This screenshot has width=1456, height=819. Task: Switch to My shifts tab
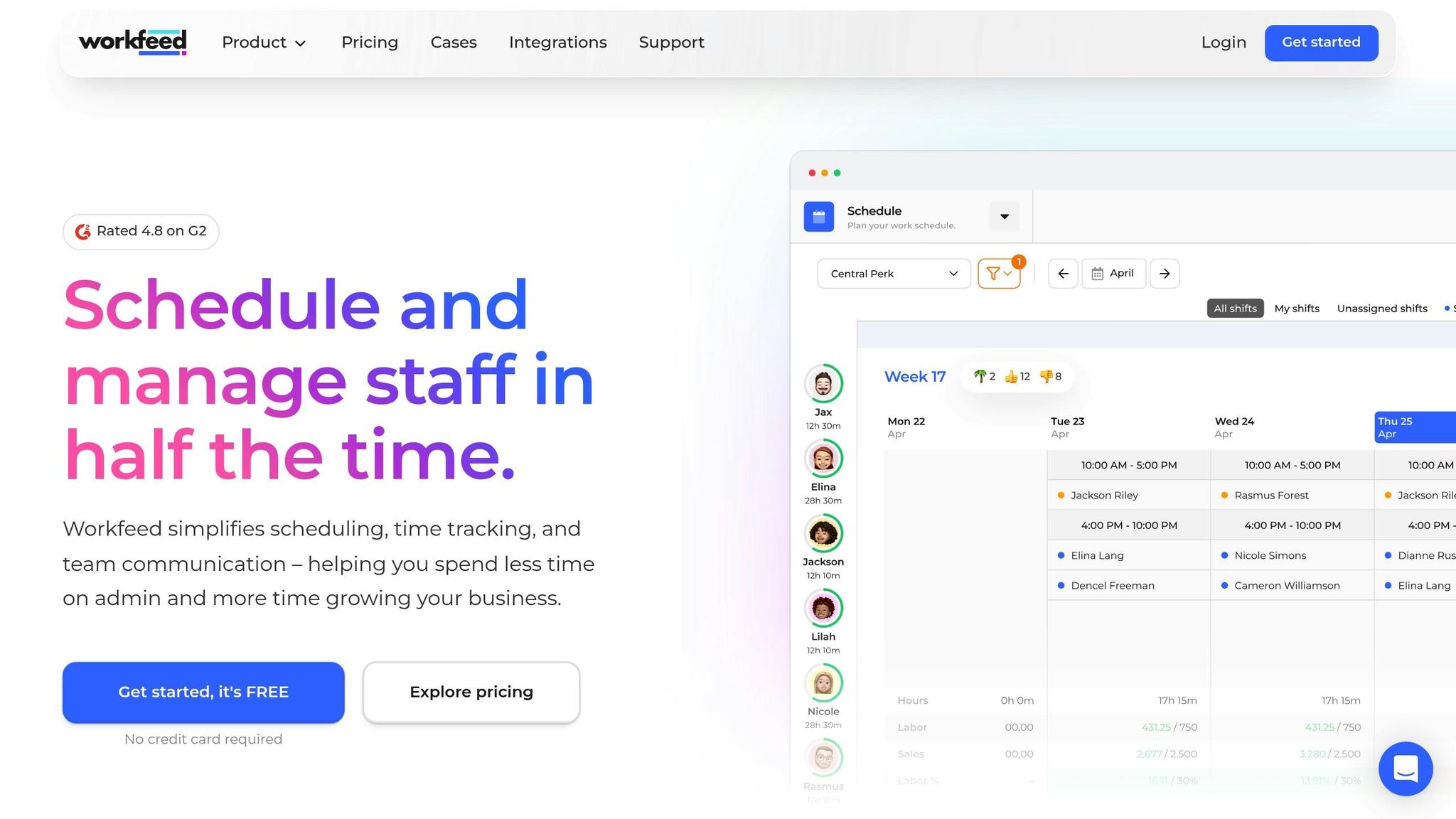click(x=1297, y=309)
